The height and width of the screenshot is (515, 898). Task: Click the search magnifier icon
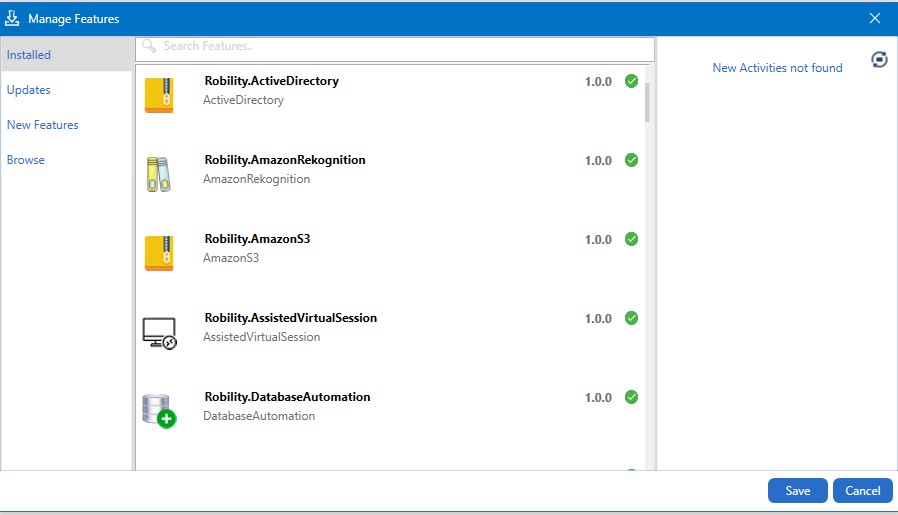[149, 46]
